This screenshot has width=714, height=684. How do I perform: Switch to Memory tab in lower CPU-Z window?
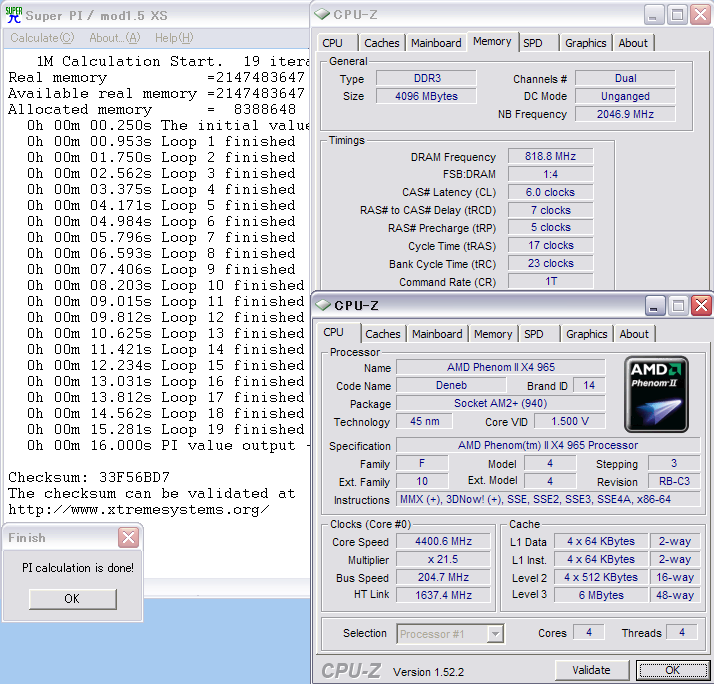point(493,334)
